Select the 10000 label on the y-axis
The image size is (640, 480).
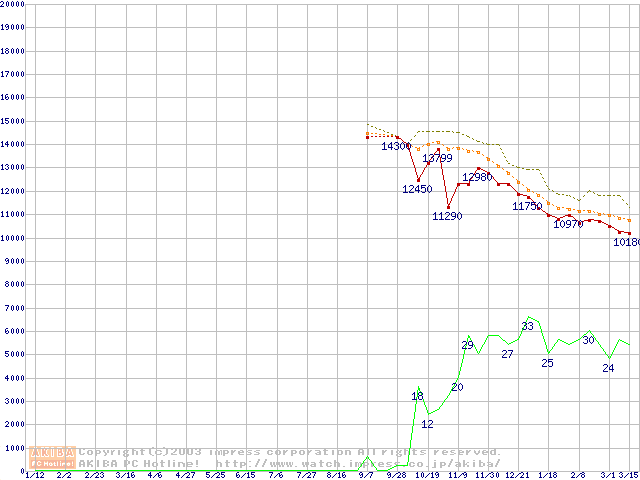click(x=13, y=238)
